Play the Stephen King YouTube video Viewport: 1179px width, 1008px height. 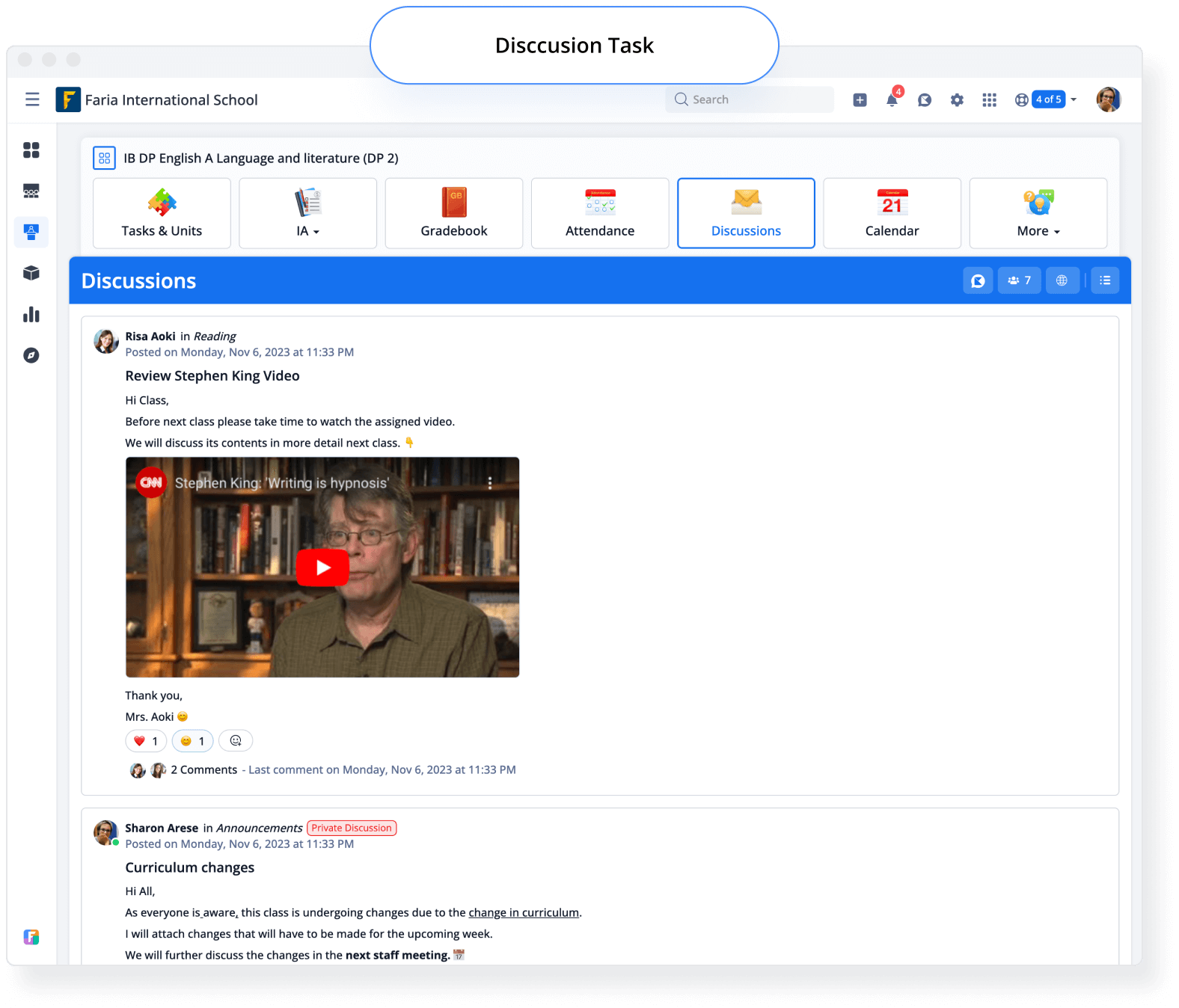click(x=322, y=568)
